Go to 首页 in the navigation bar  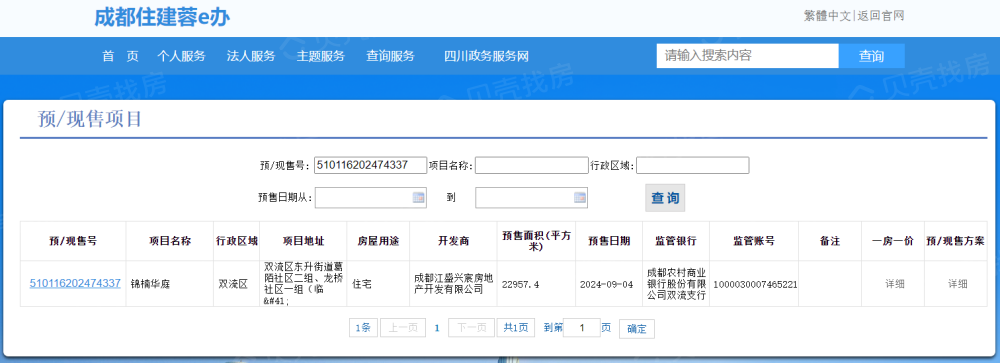[x=121, y=56]
